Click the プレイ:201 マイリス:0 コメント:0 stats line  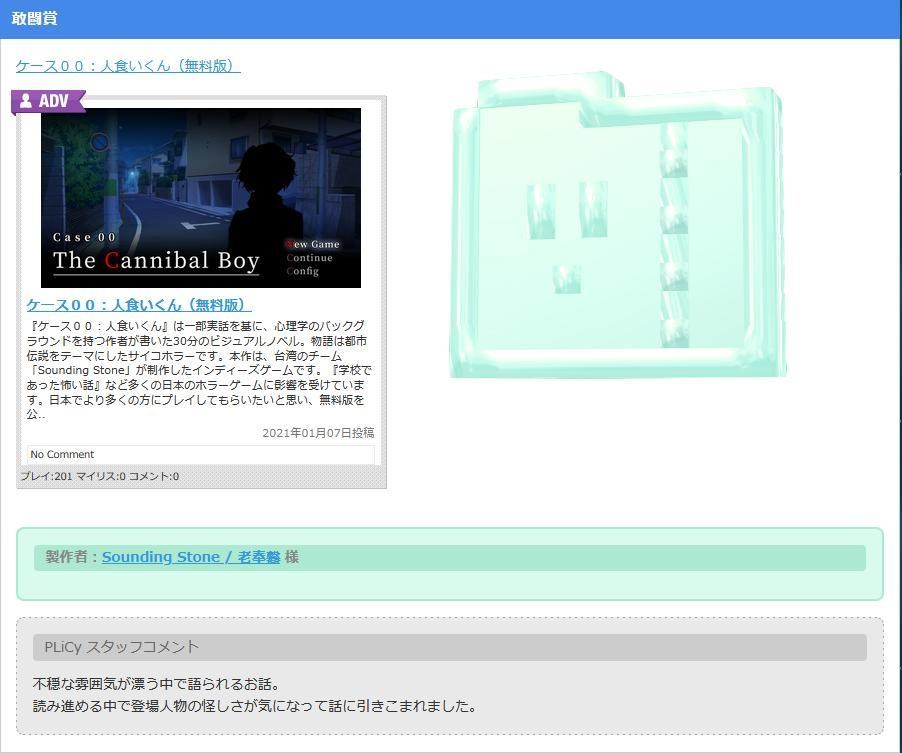coord(100,476)
